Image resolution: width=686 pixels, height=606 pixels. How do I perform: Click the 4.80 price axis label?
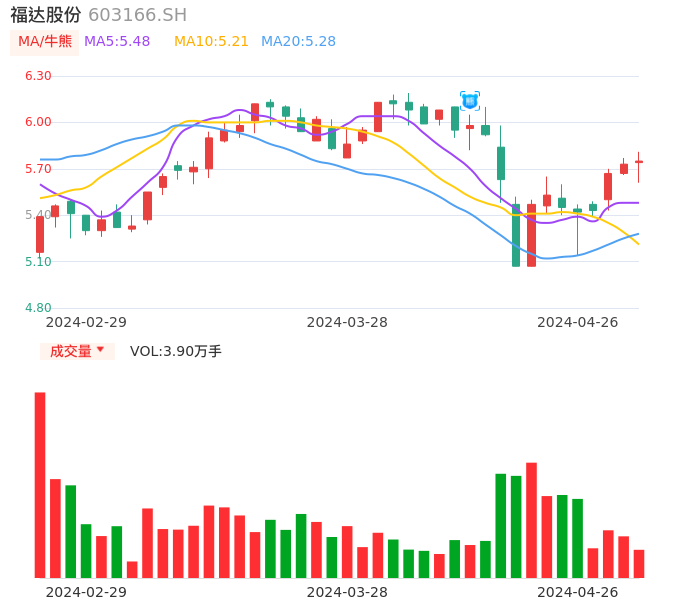coord(38,308)
